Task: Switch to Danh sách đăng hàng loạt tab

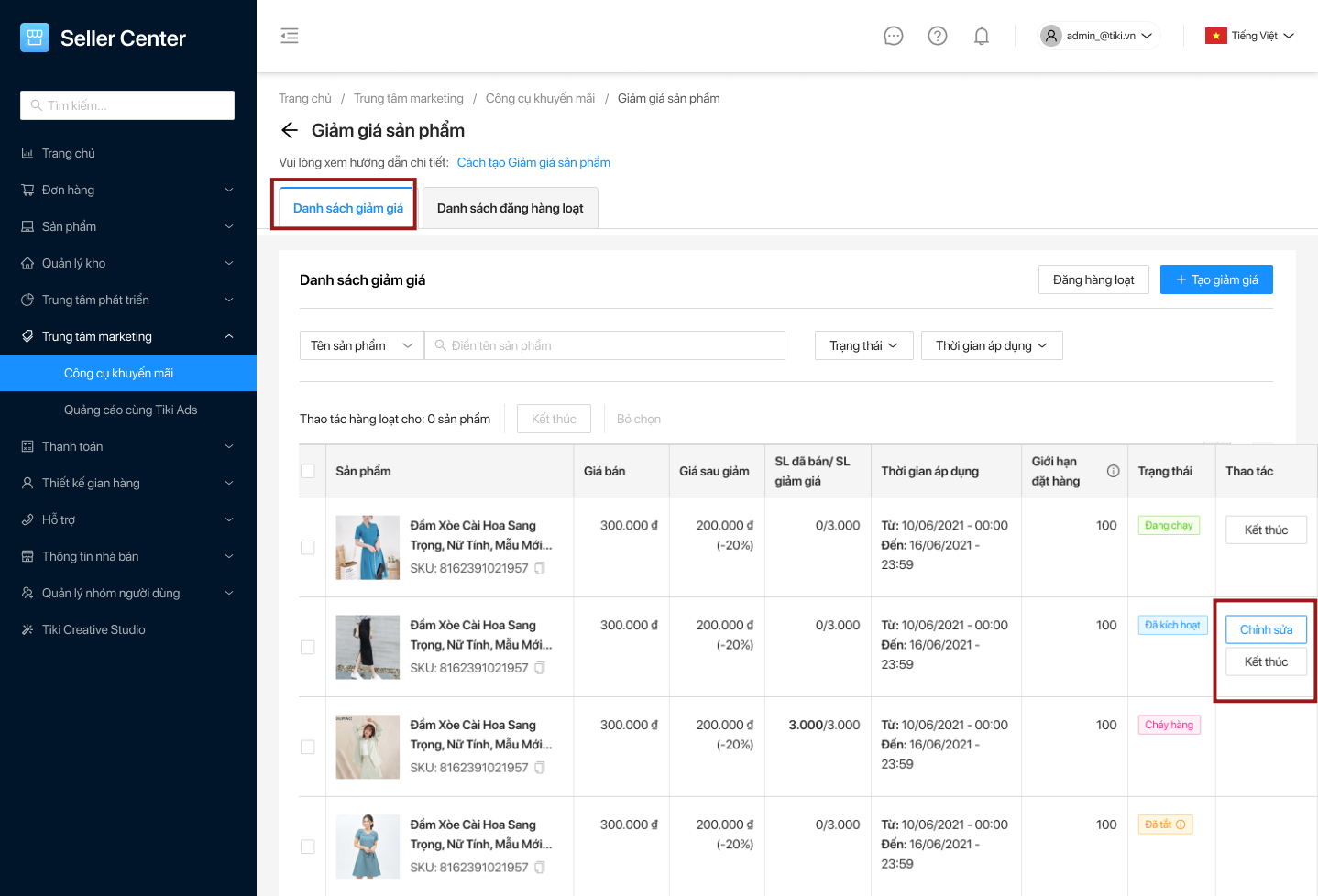Action: point(510,208)
